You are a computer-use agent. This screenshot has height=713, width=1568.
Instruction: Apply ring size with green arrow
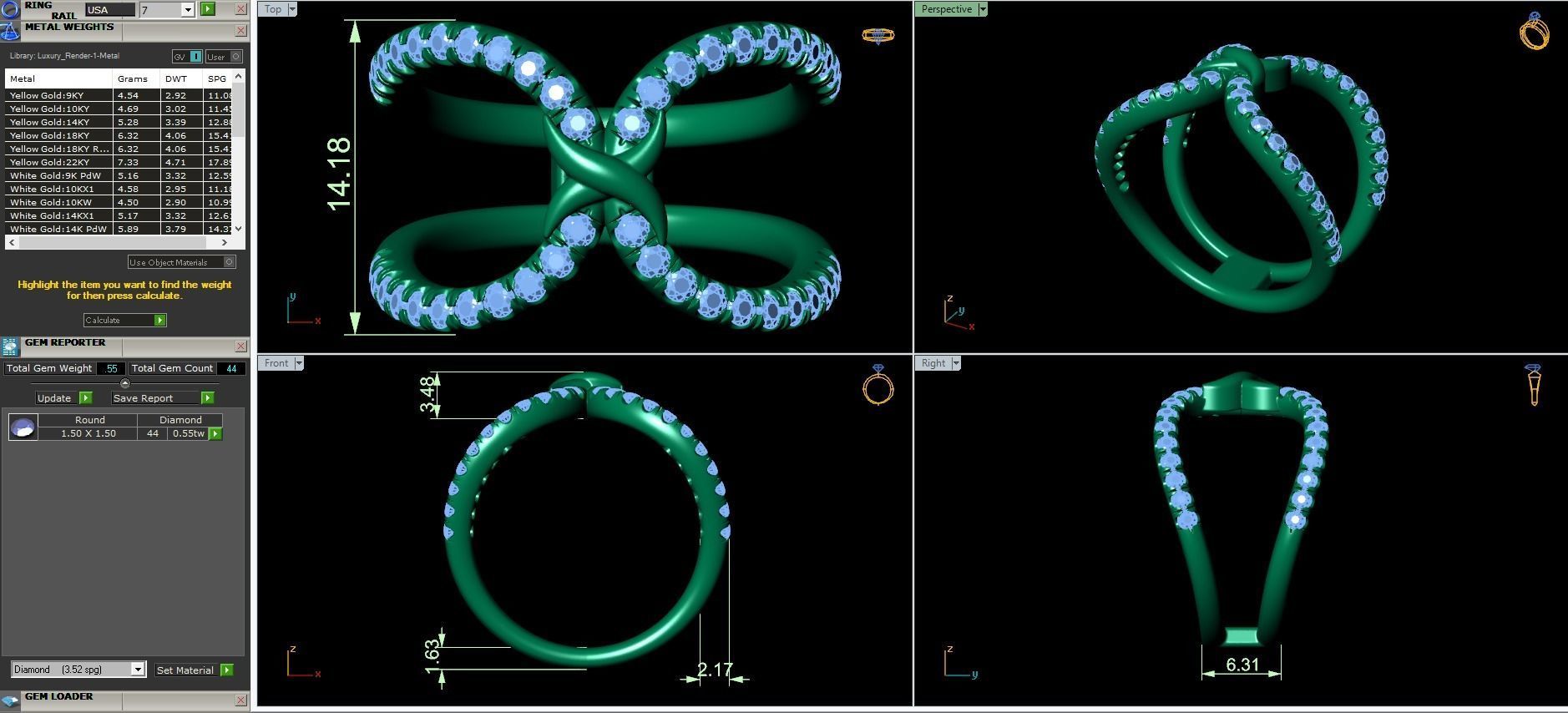click(x=208, y=9)
